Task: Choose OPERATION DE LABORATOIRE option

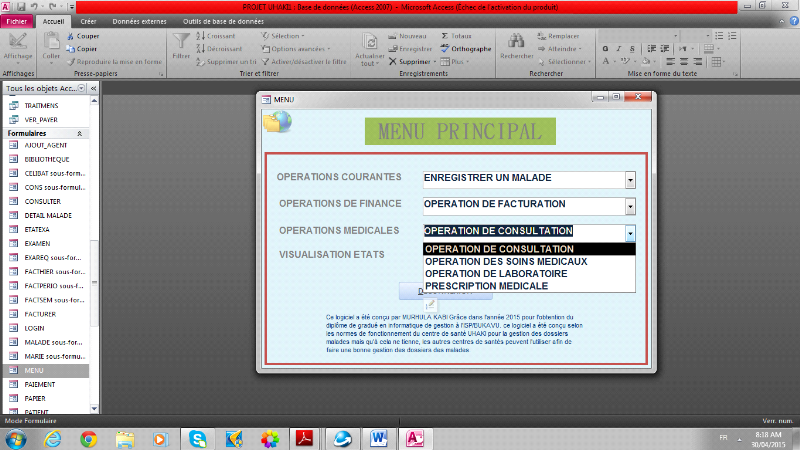Action: click(x=529, y=274)
